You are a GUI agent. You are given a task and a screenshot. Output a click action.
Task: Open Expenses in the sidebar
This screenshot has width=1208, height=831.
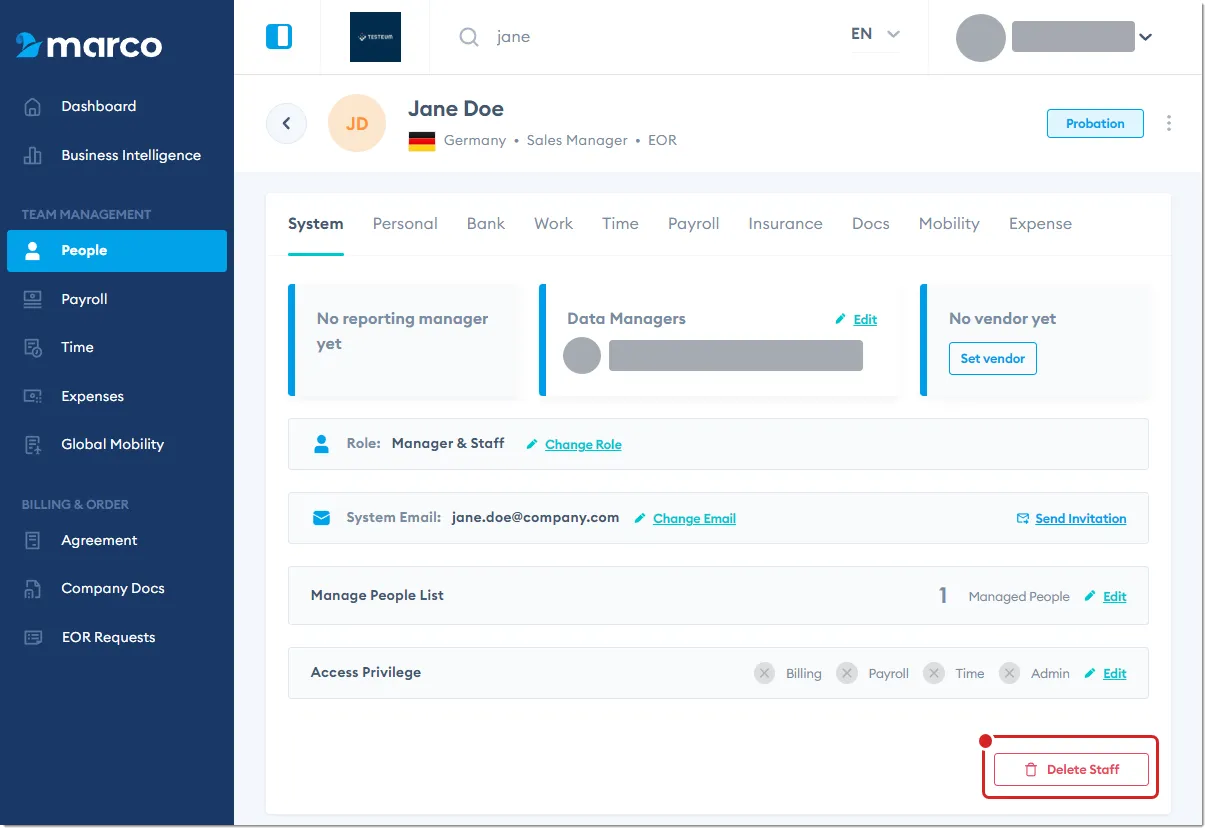click(92, 396)
